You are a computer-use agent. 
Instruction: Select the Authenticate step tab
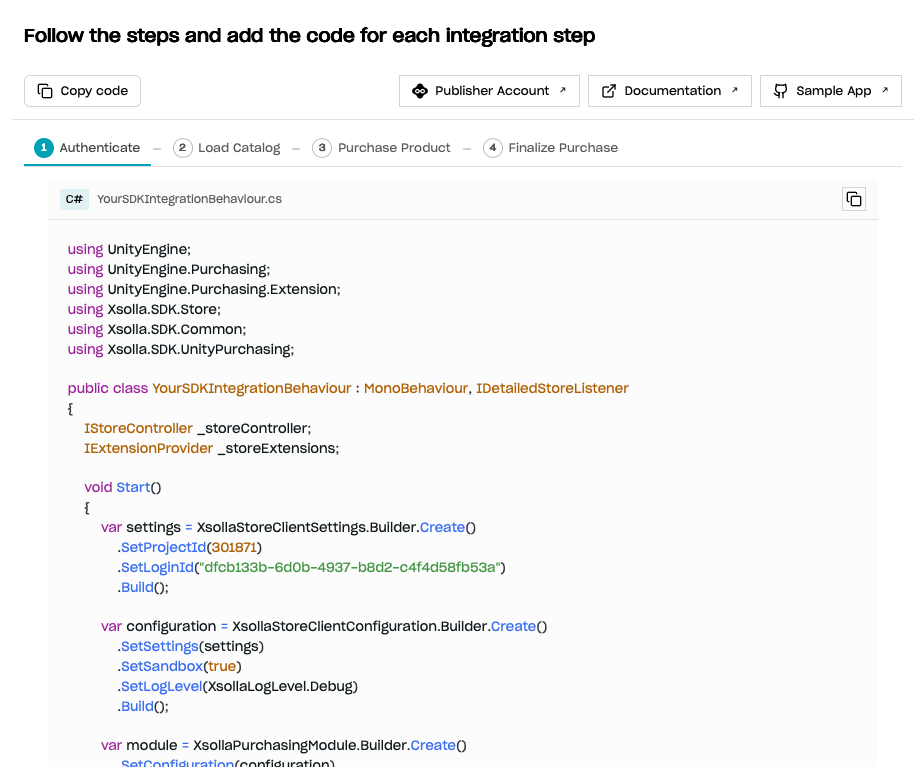pyautogui.click(x=88, y=148)
